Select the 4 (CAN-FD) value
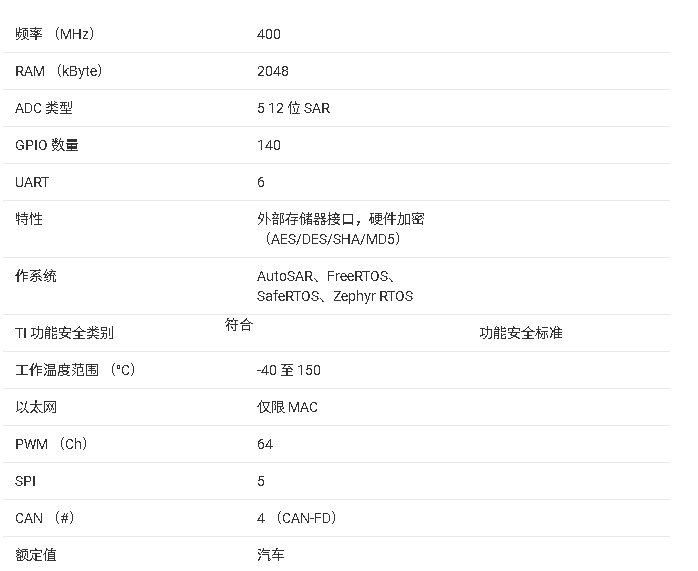 (297, 518)
